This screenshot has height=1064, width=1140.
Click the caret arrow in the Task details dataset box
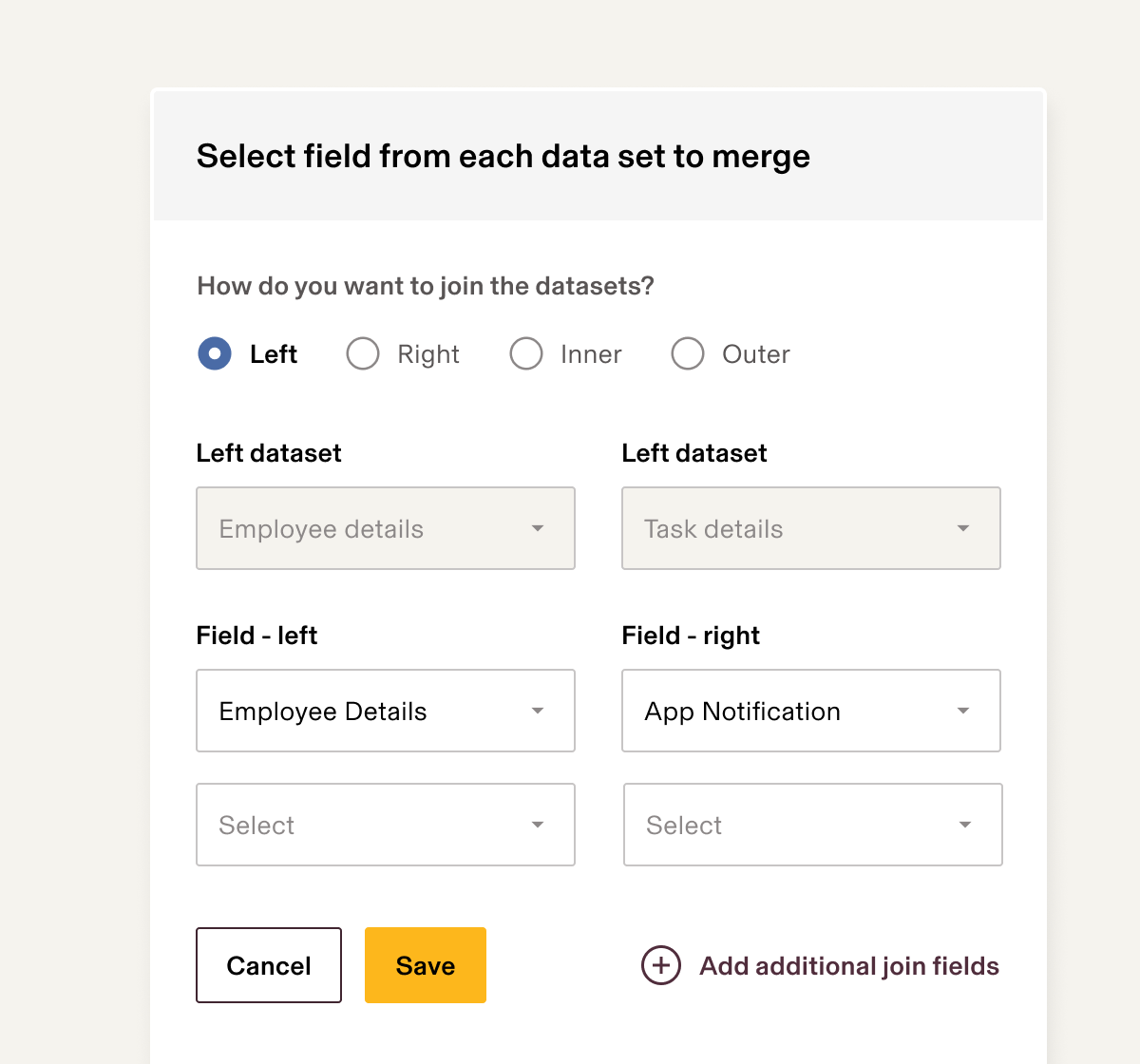(x=963, y=528)
